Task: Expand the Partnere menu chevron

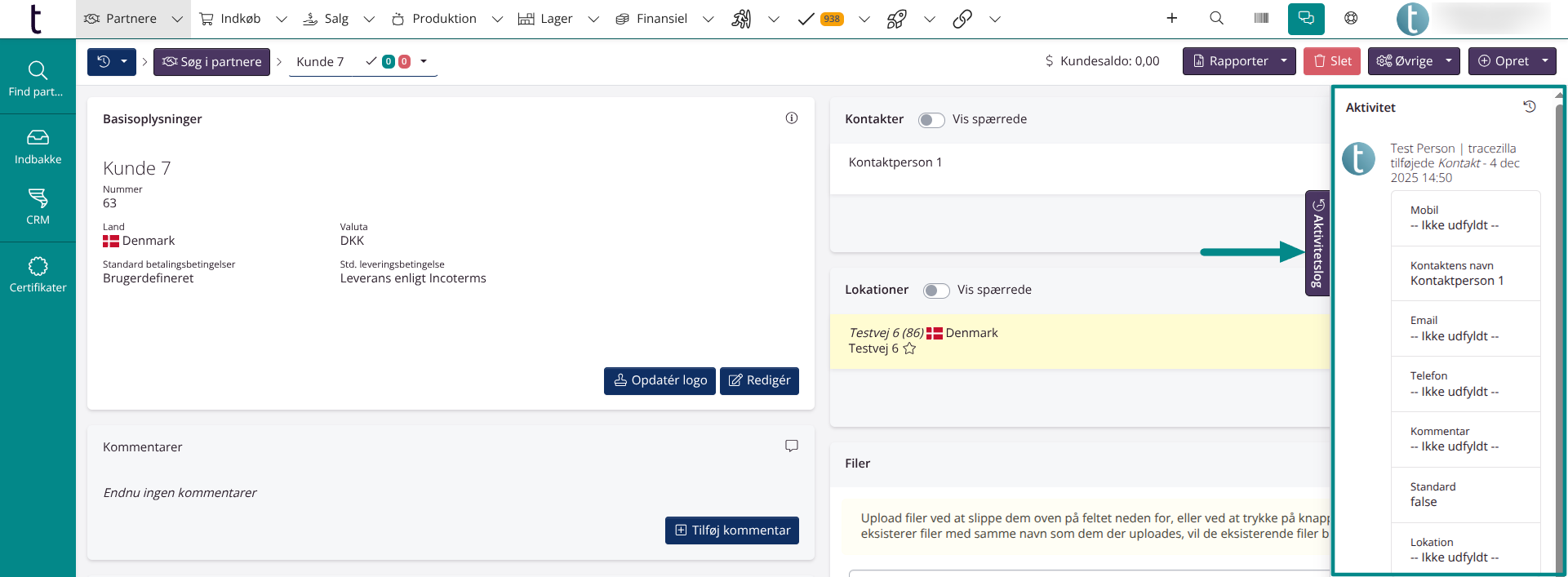Action: 177,19
